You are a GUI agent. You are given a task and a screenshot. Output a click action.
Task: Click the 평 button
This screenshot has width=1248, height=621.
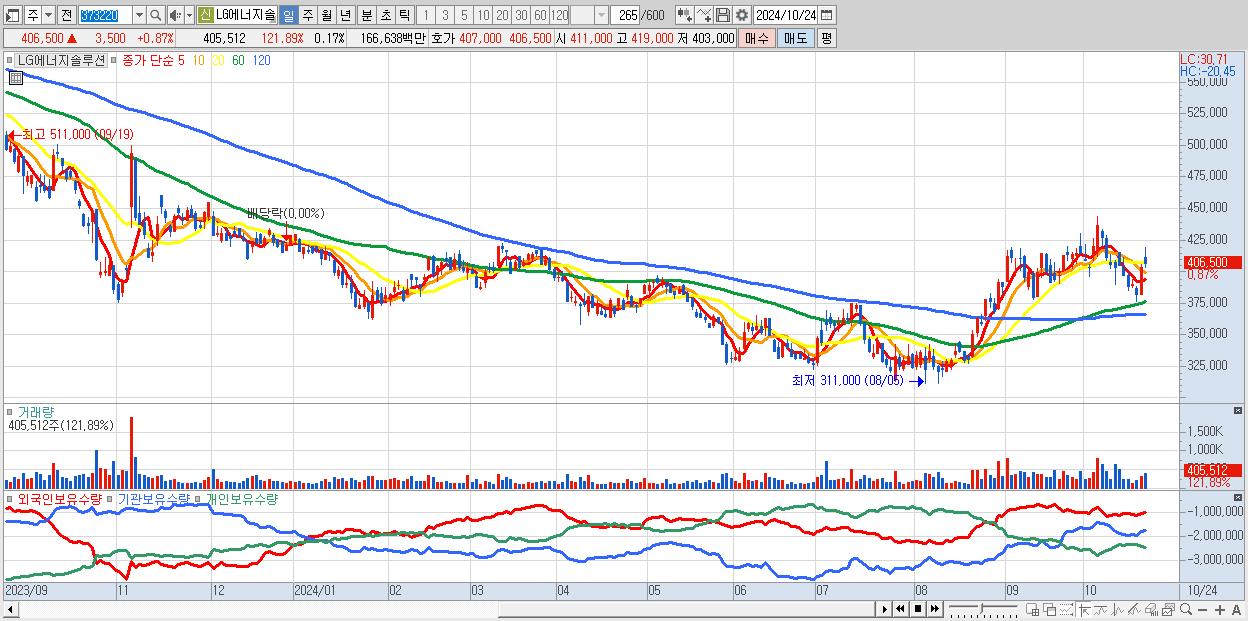pyautogui.click(x=826, y=38)
